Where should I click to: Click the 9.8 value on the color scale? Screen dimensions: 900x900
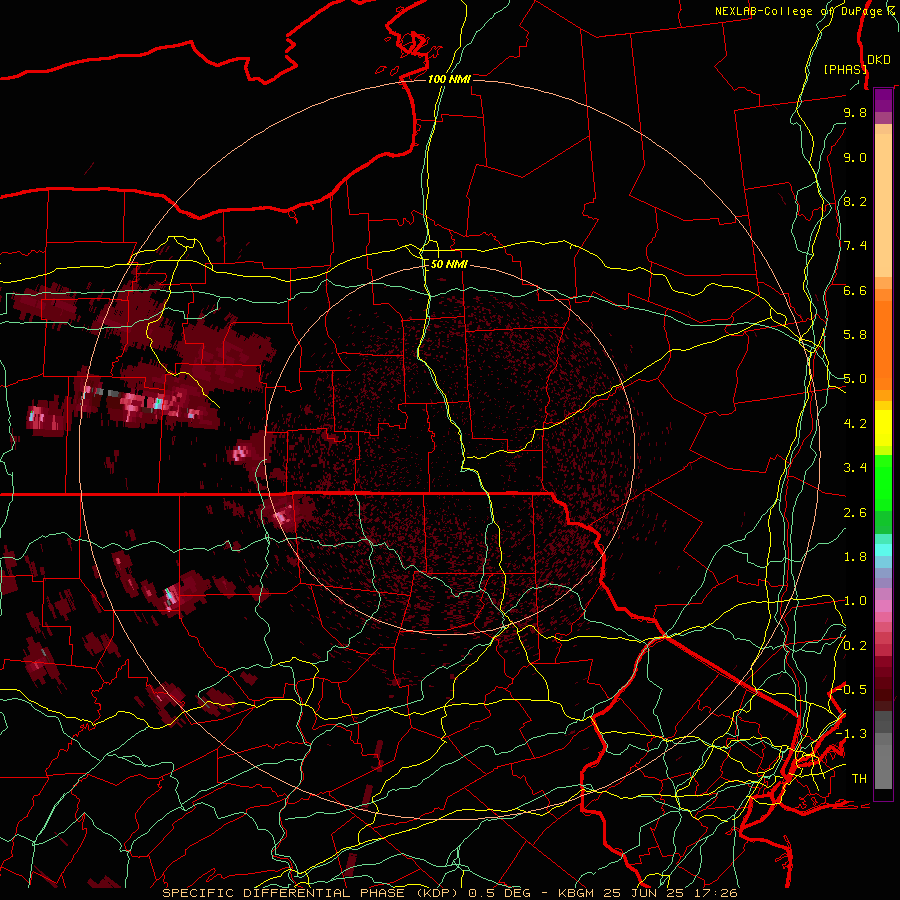point(855,112)
